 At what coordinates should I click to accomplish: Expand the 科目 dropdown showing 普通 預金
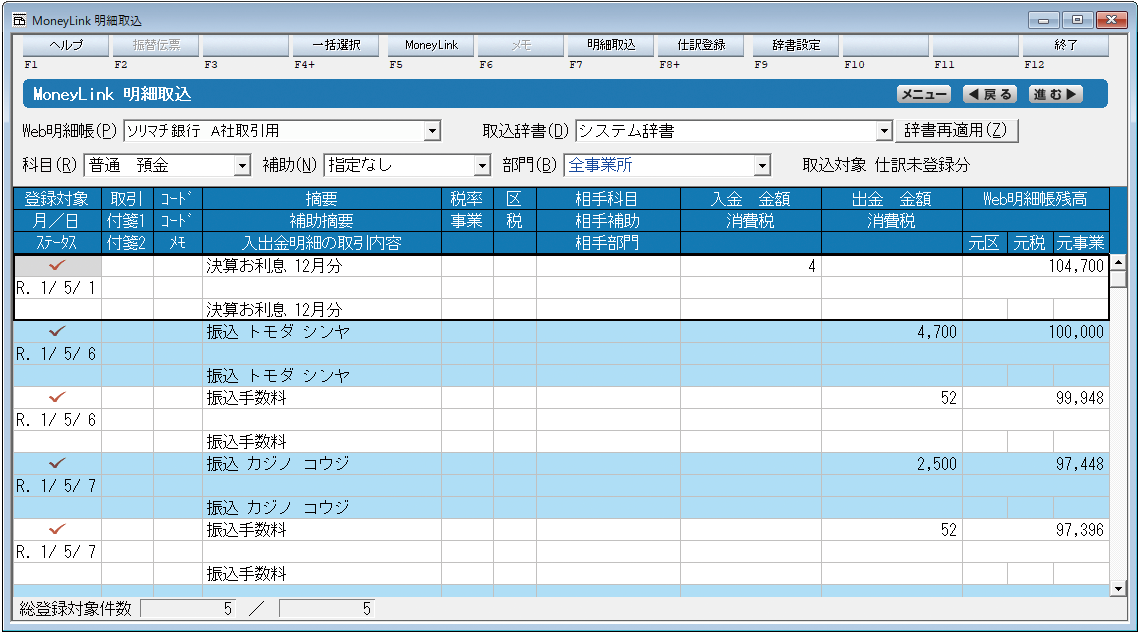click(x=241, y=166)
